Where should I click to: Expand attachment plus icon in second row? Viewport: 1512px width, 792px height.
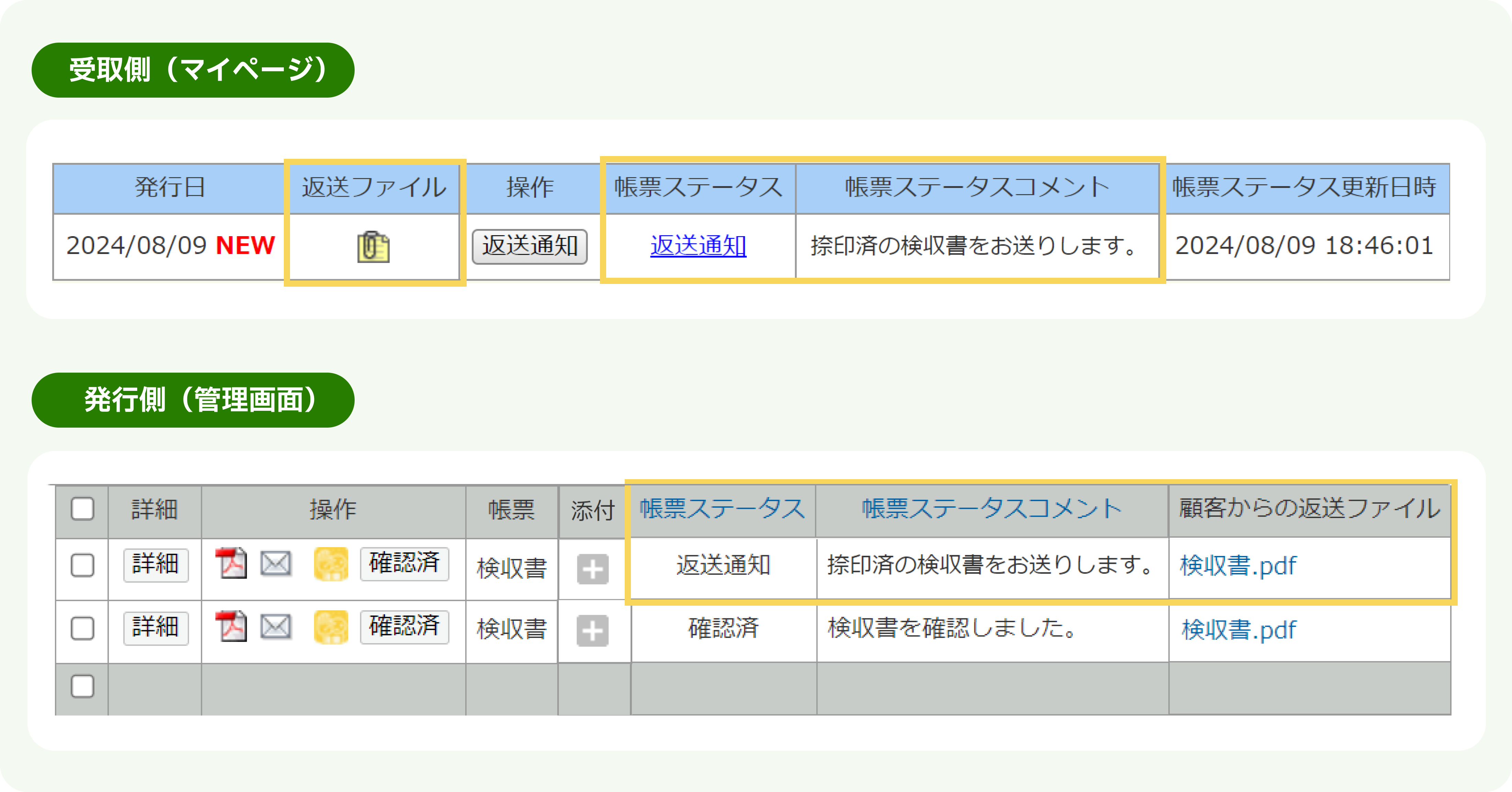pos(592,631)
